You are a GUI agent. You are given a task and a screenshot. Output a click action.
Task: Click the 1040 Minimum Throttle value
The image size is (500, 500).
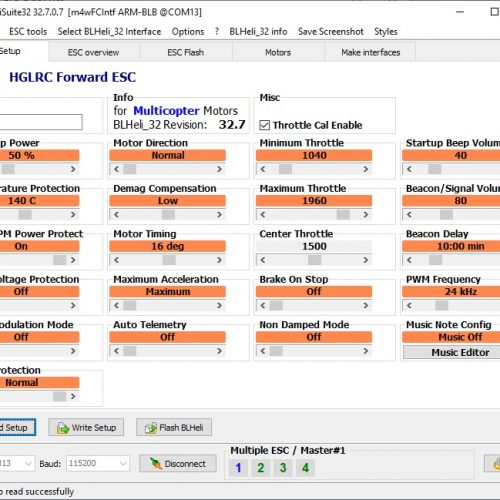point(314,155)
